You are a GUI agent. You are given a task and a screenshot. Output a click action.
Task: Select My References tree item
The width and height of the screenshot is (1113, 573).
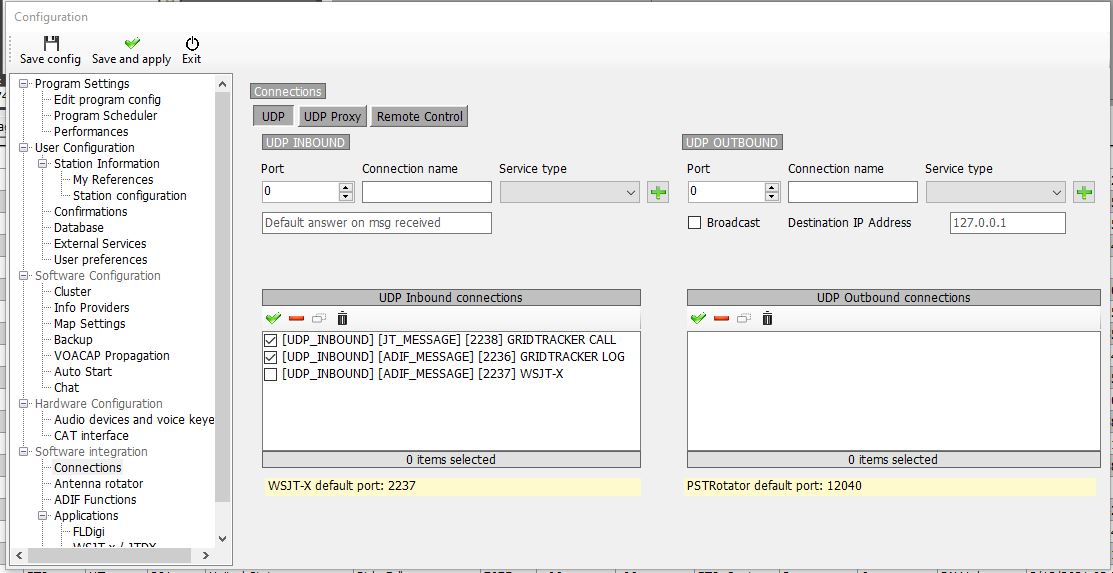point(113,180)
